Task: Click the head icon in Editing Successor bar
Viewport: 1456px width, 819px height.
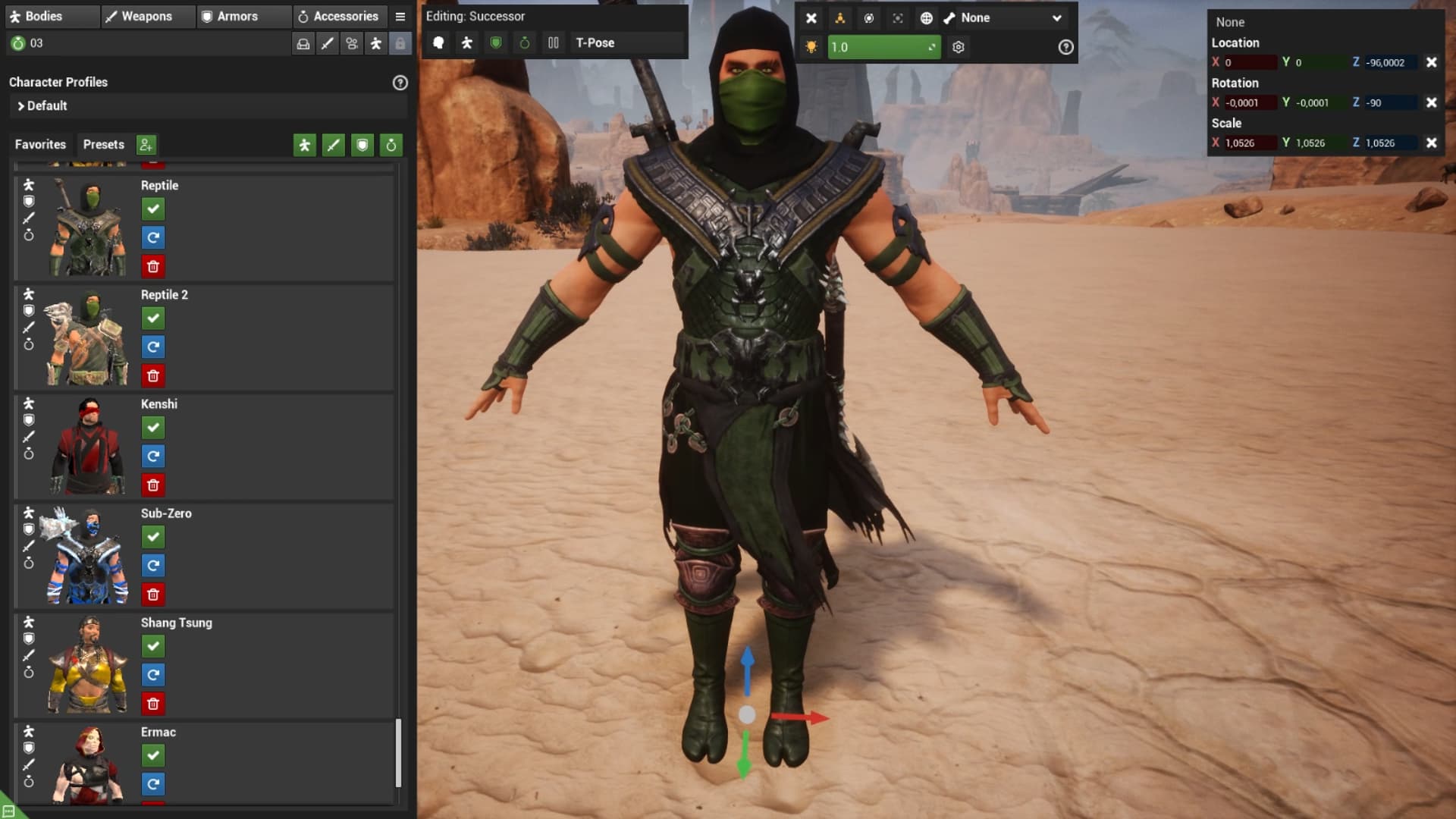Action: 438,43
